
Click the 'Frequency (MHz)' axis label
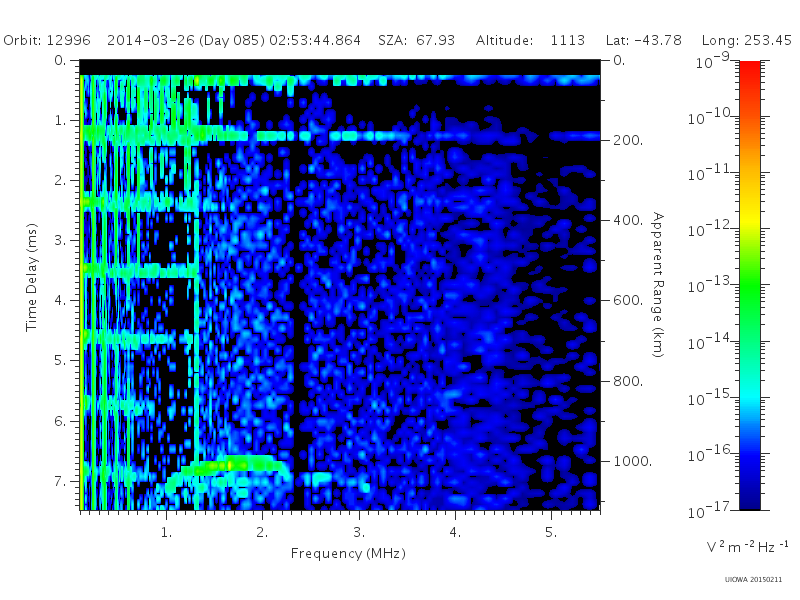point(348,554)
